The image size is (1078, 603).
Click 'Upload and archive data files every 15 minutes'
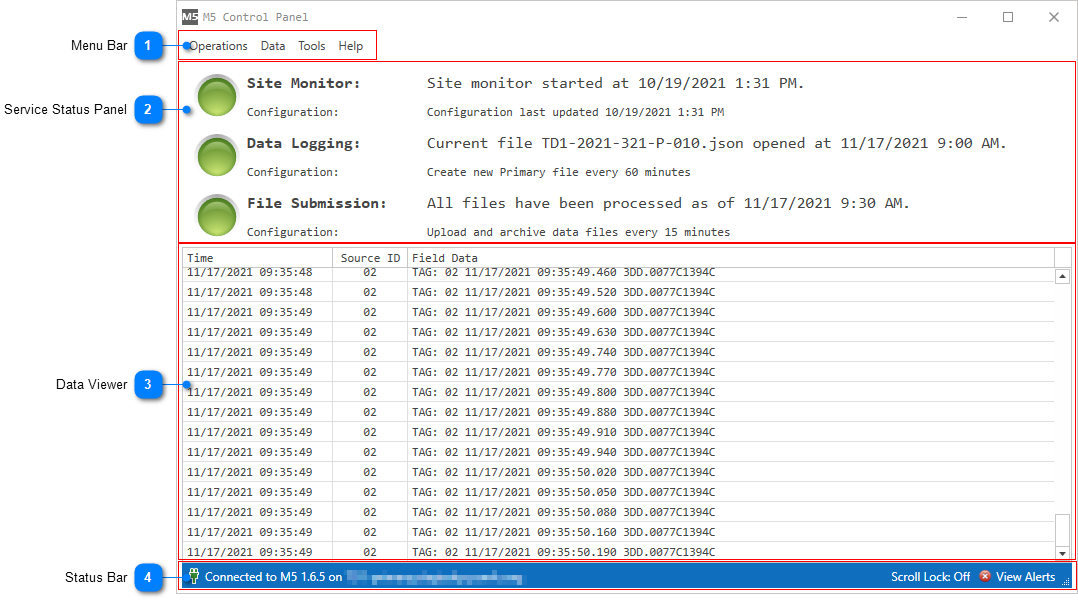[x=578, y=232]
